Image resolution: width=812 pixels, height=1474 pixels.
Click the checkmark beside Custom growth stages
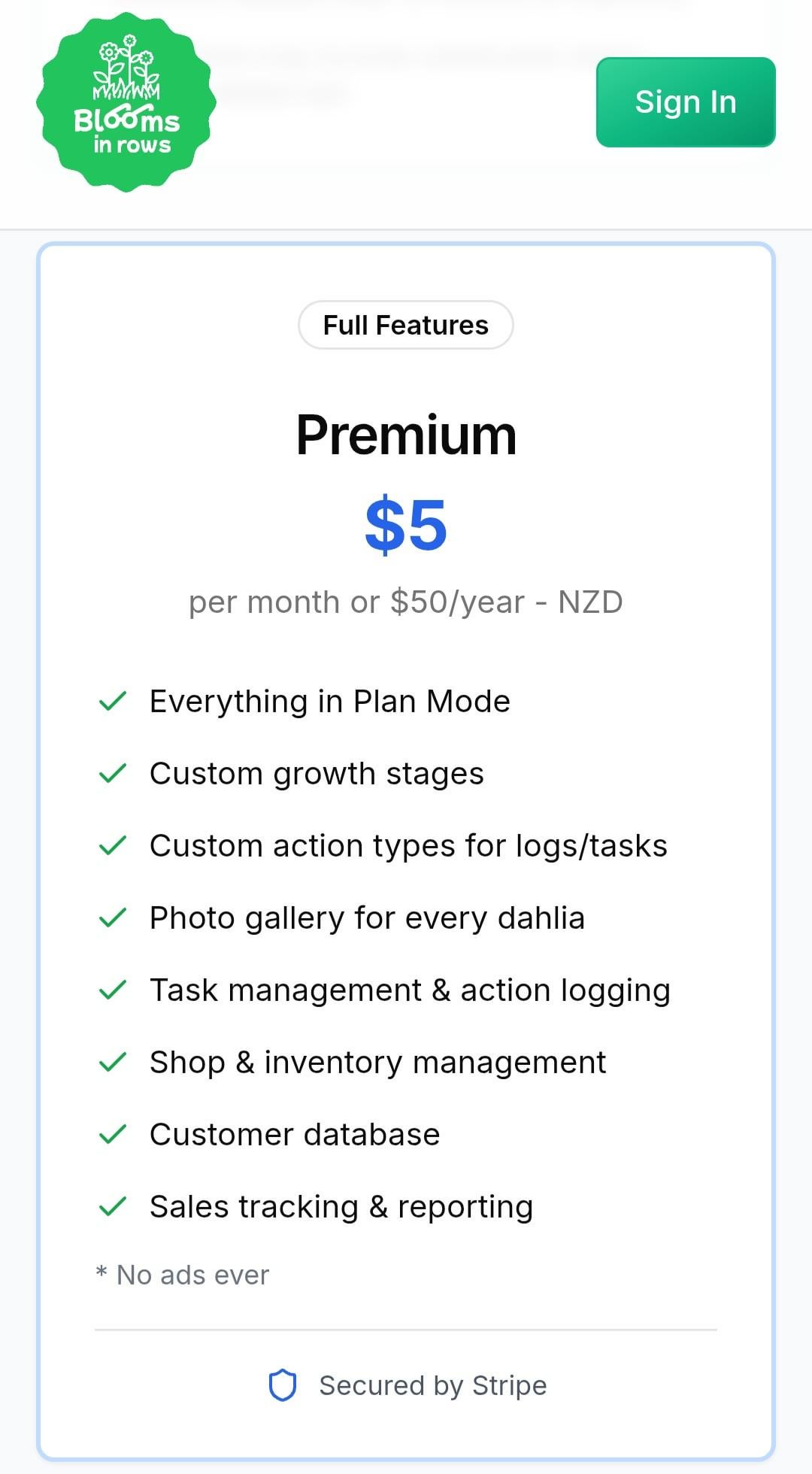point(113,773)
